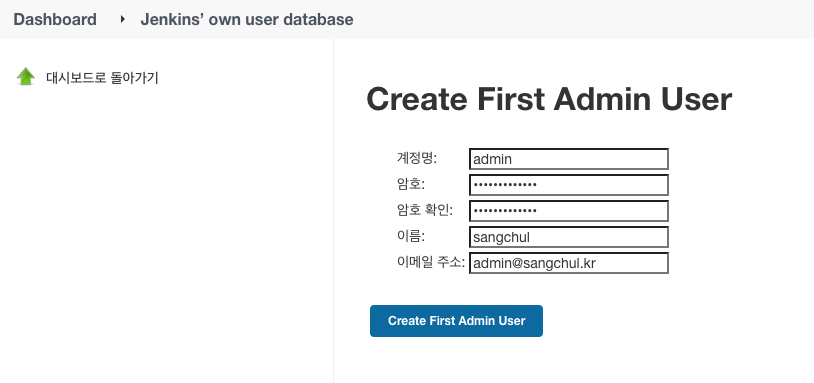Click the large Create First Admin User heading
The image size is (814, 383).
click(x=549, y=99)
